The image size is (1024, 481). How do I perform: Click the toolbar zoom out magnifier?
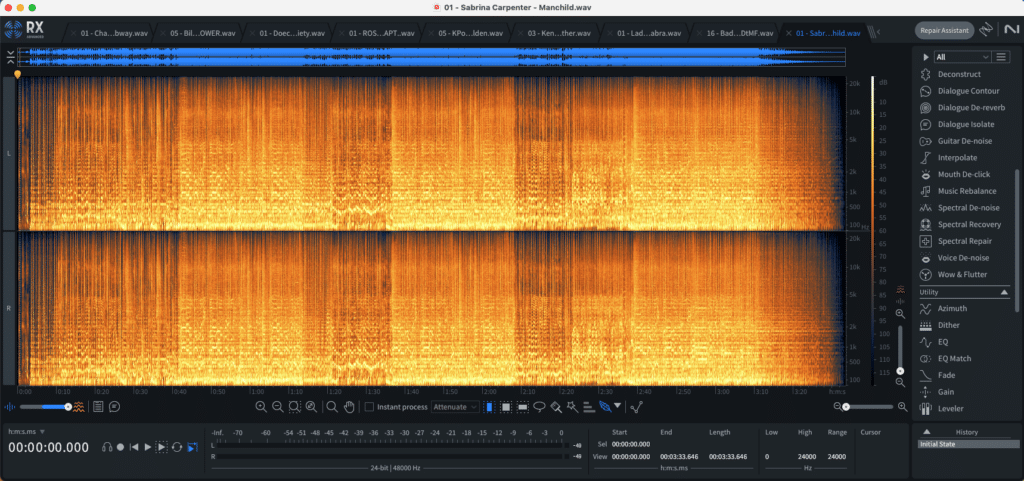278,407
